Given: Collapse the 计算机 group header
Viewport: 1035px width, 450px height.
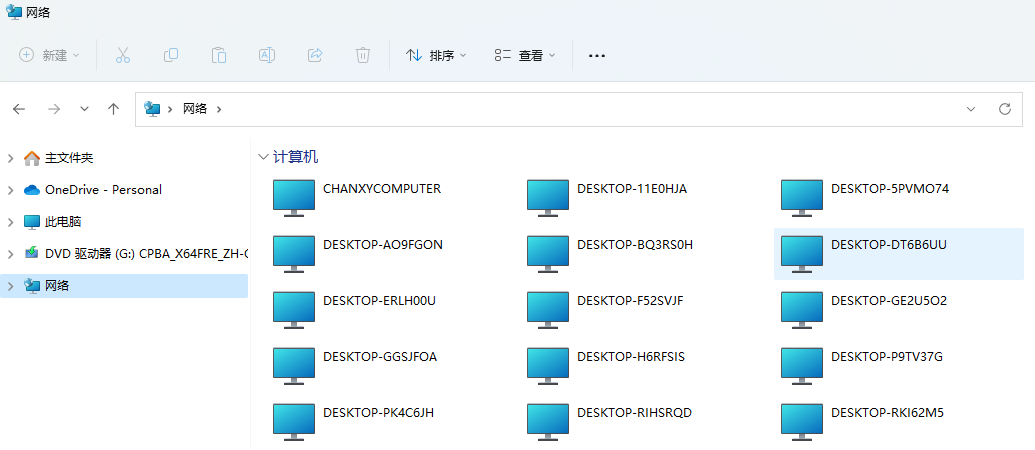Looking at the screenshot, I should click(x=263, y=157).
